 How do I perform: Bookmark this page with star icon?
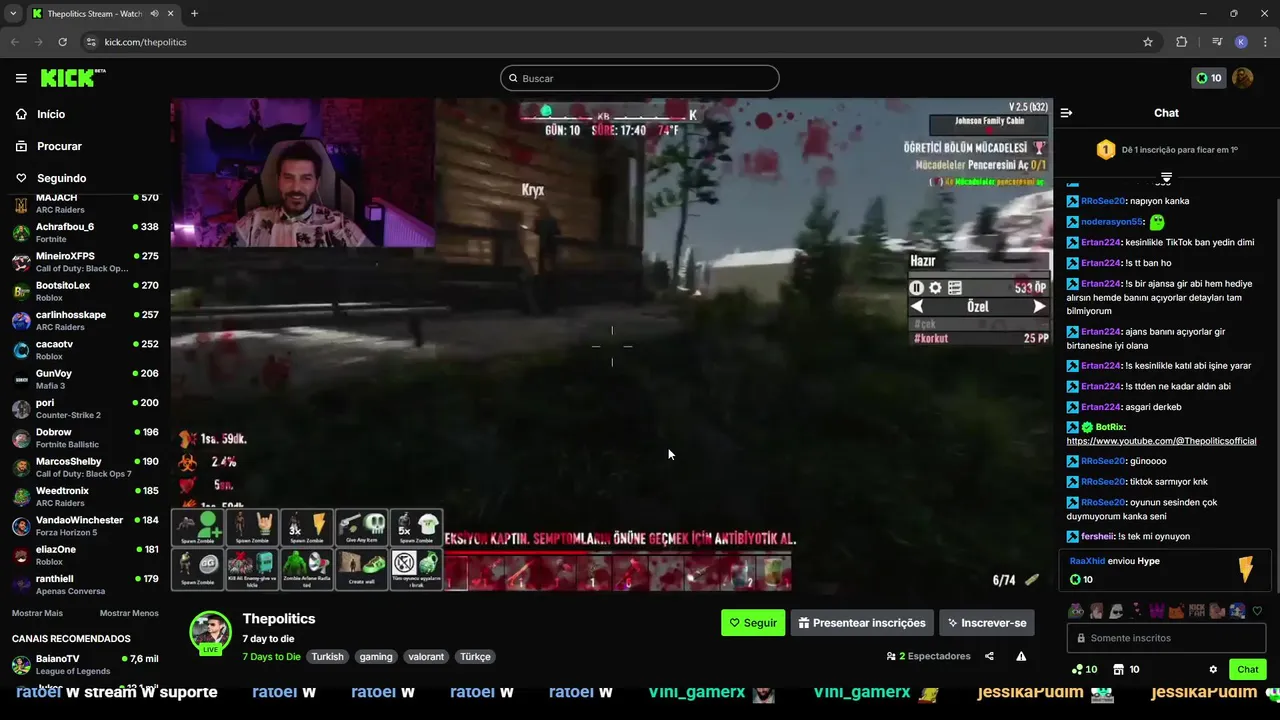click(x=1148, y=42)
